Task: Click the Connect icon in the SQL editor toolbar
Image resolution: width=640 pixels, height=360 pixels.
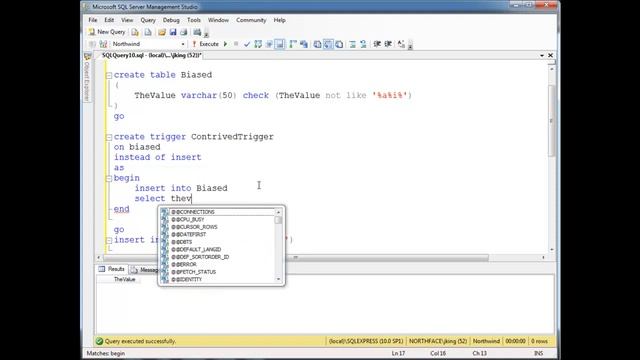Action: tap(93, 44)
